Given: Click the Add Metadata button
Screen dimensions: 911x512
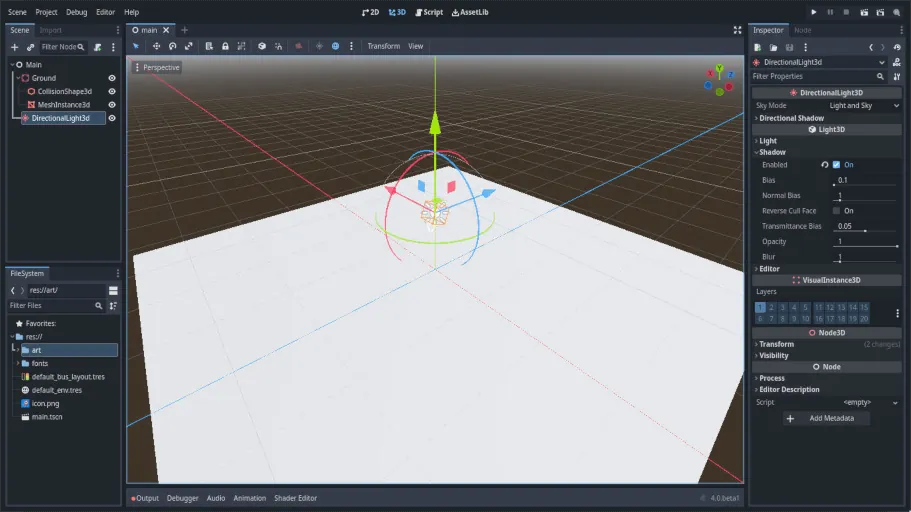Looking at the screenshot, I should (825, 418).
